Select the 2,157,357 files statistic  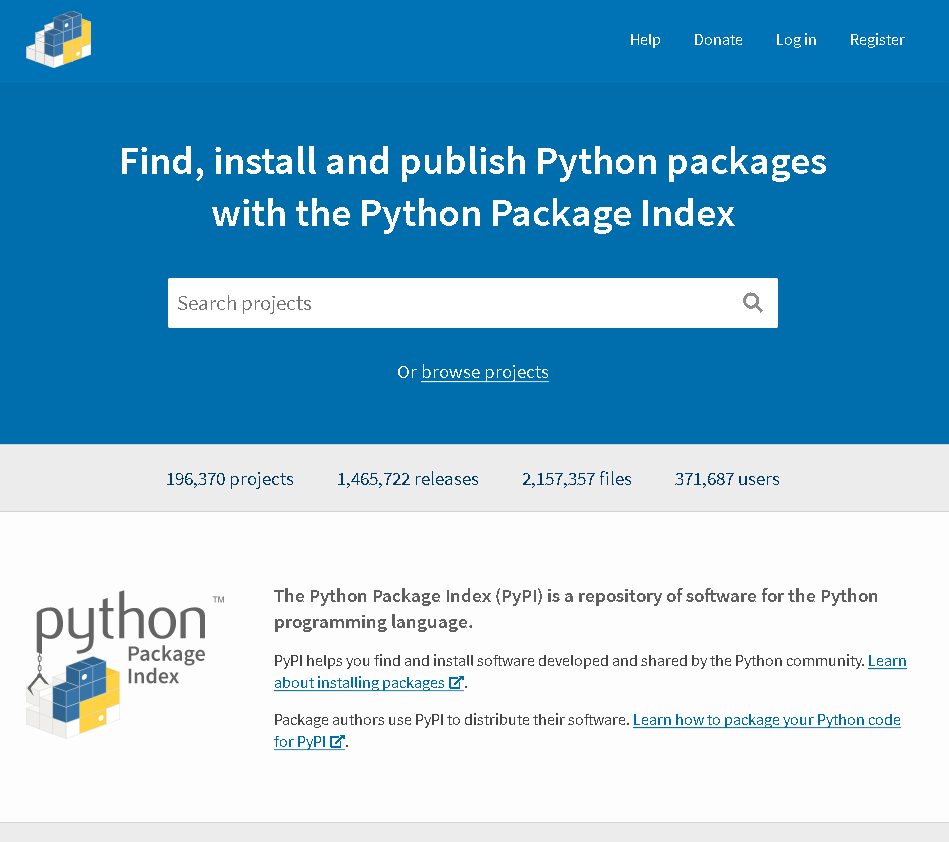tap(577, 479)
